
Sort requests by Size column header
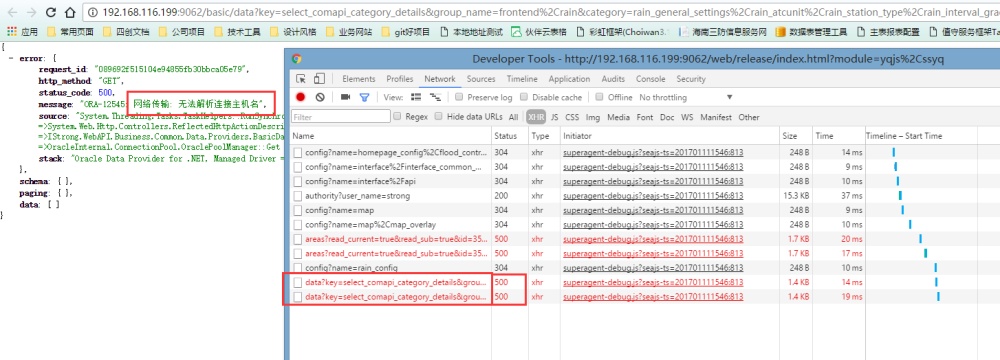coord(796,136)
